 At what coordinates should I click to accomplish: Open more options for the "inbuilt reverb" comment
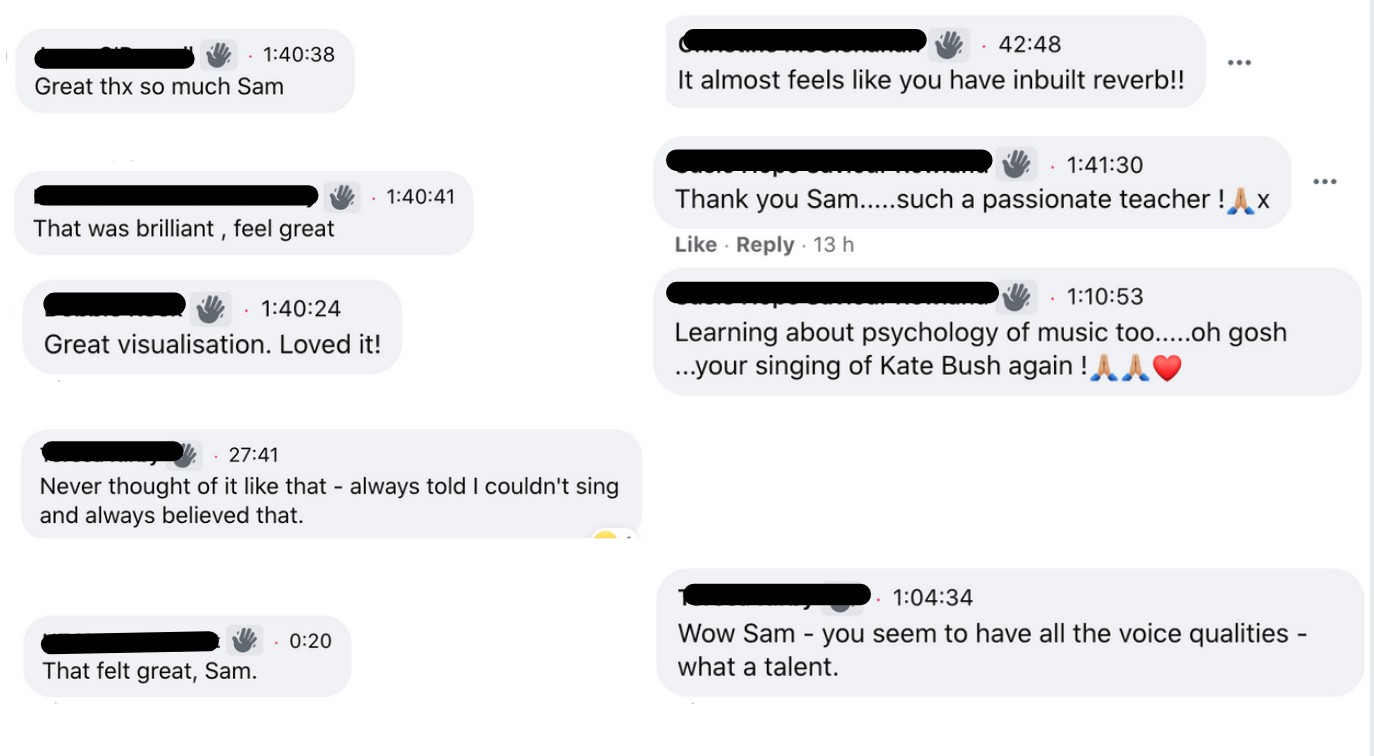[1239, 63]
